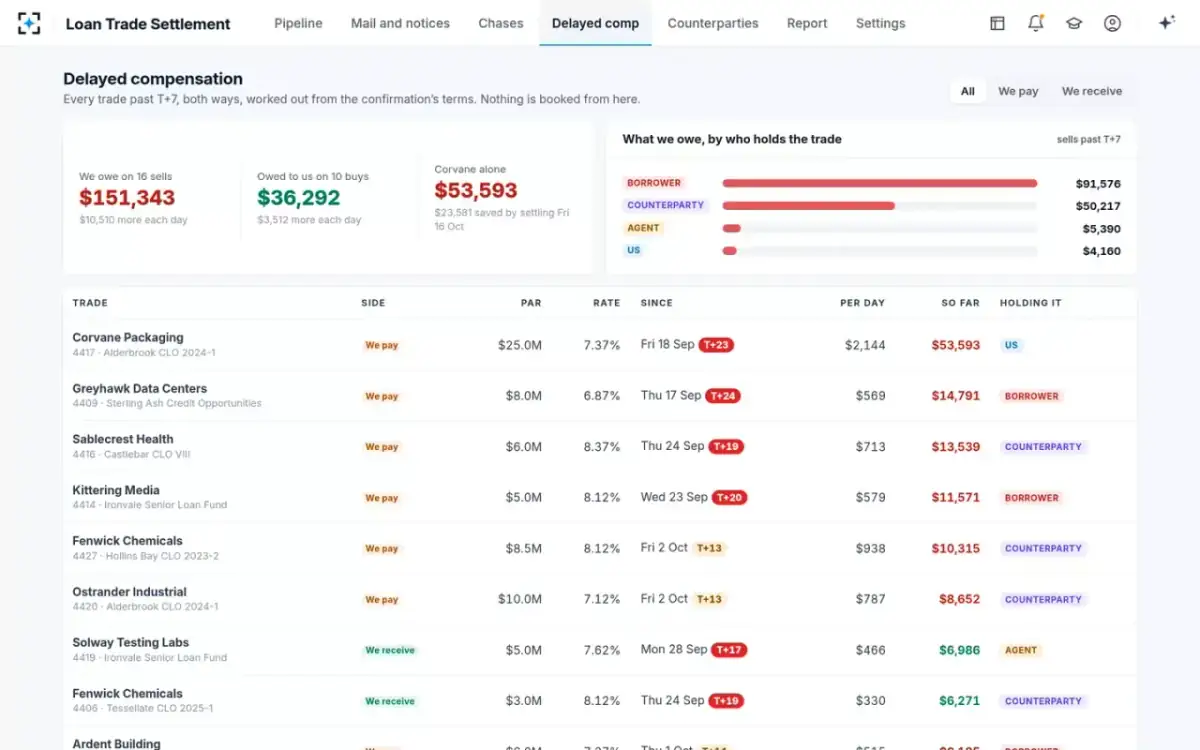
Task: Filter to We pay trades
Action: pyautogui.click(x=1018, y=91)
